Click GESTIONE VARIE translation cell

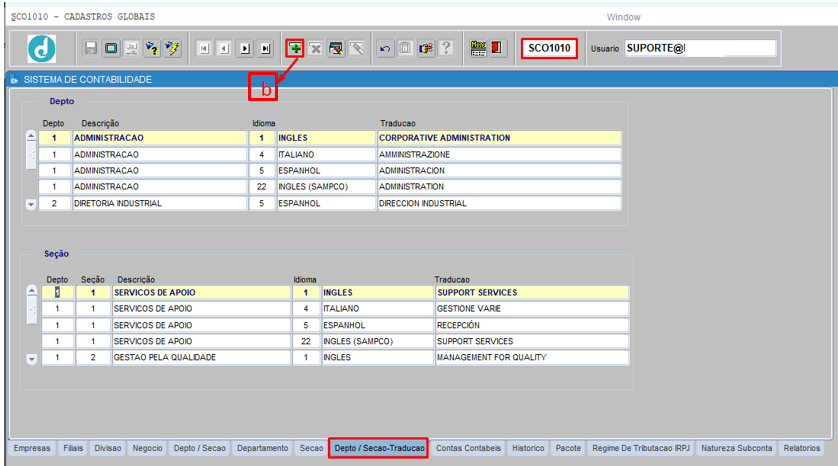pyautogui.click(x=532, y=308)
